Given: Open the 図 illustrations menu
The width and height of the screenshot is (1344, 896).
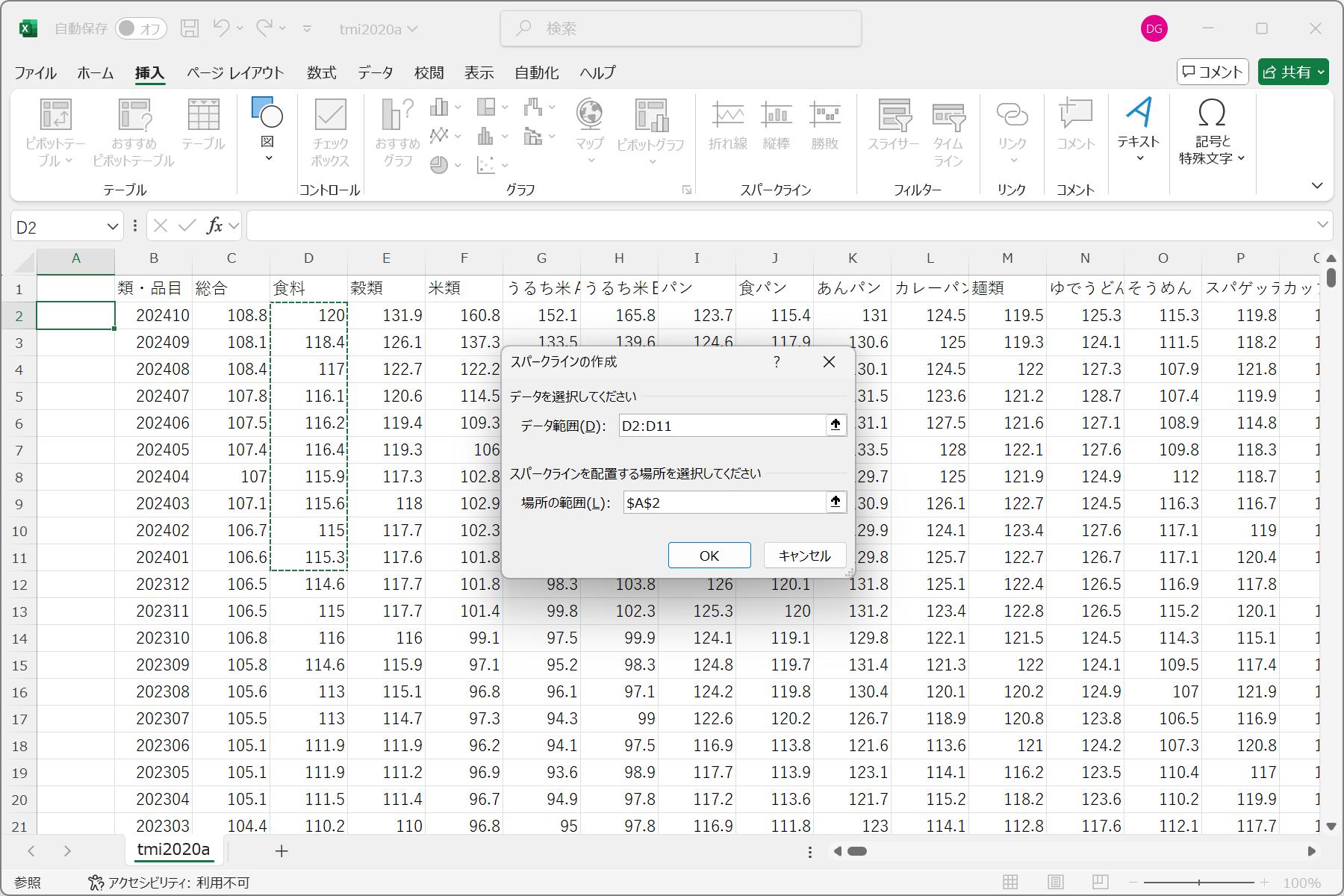Looking at the screenshot, I should point(267,131).
